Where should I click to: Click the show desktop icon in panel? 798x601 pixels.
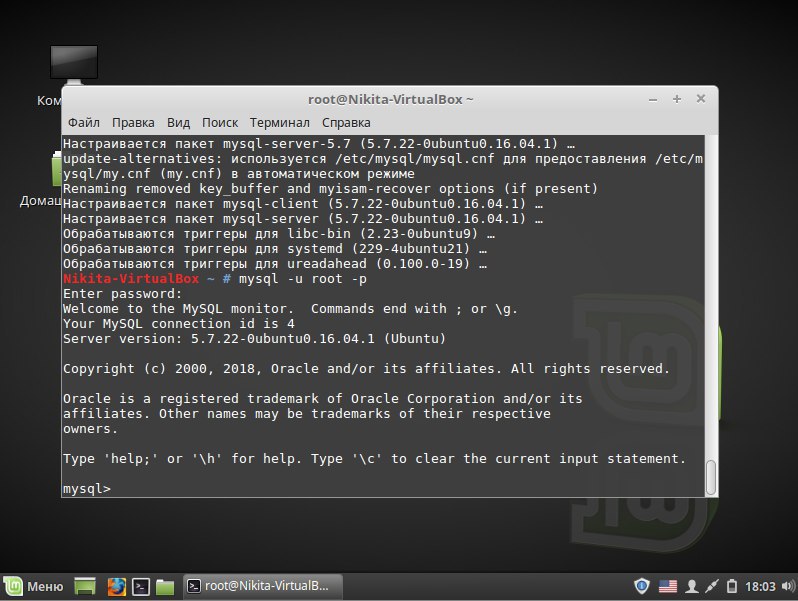coord(85,586)
